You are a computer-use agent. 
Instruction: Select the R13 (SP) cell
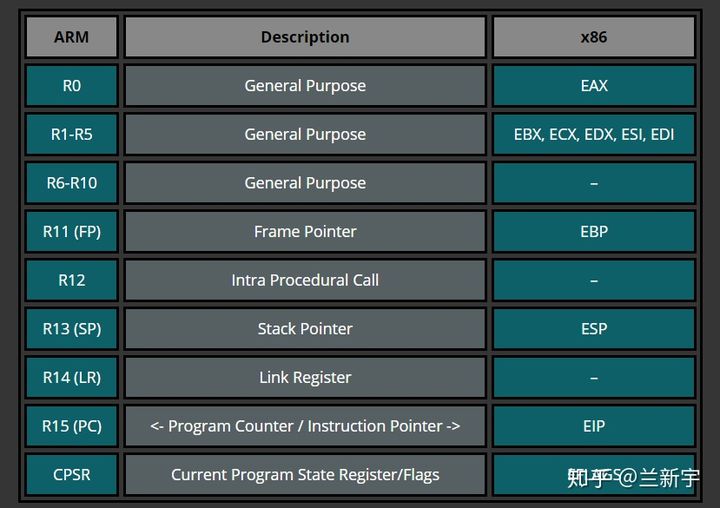71,328
